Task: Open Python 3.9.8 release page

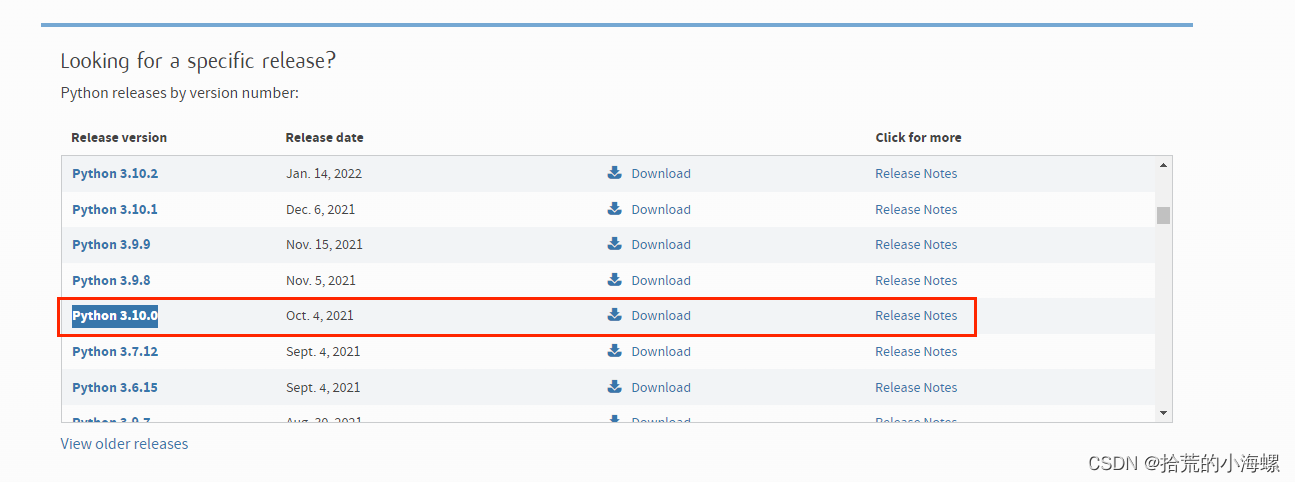Action: (111, 280)
